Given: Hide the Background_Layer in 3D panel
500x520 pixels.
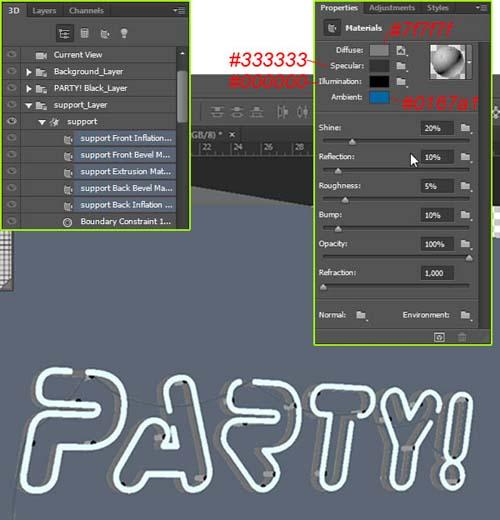Looking at the screenshot, I should point(12,71).
